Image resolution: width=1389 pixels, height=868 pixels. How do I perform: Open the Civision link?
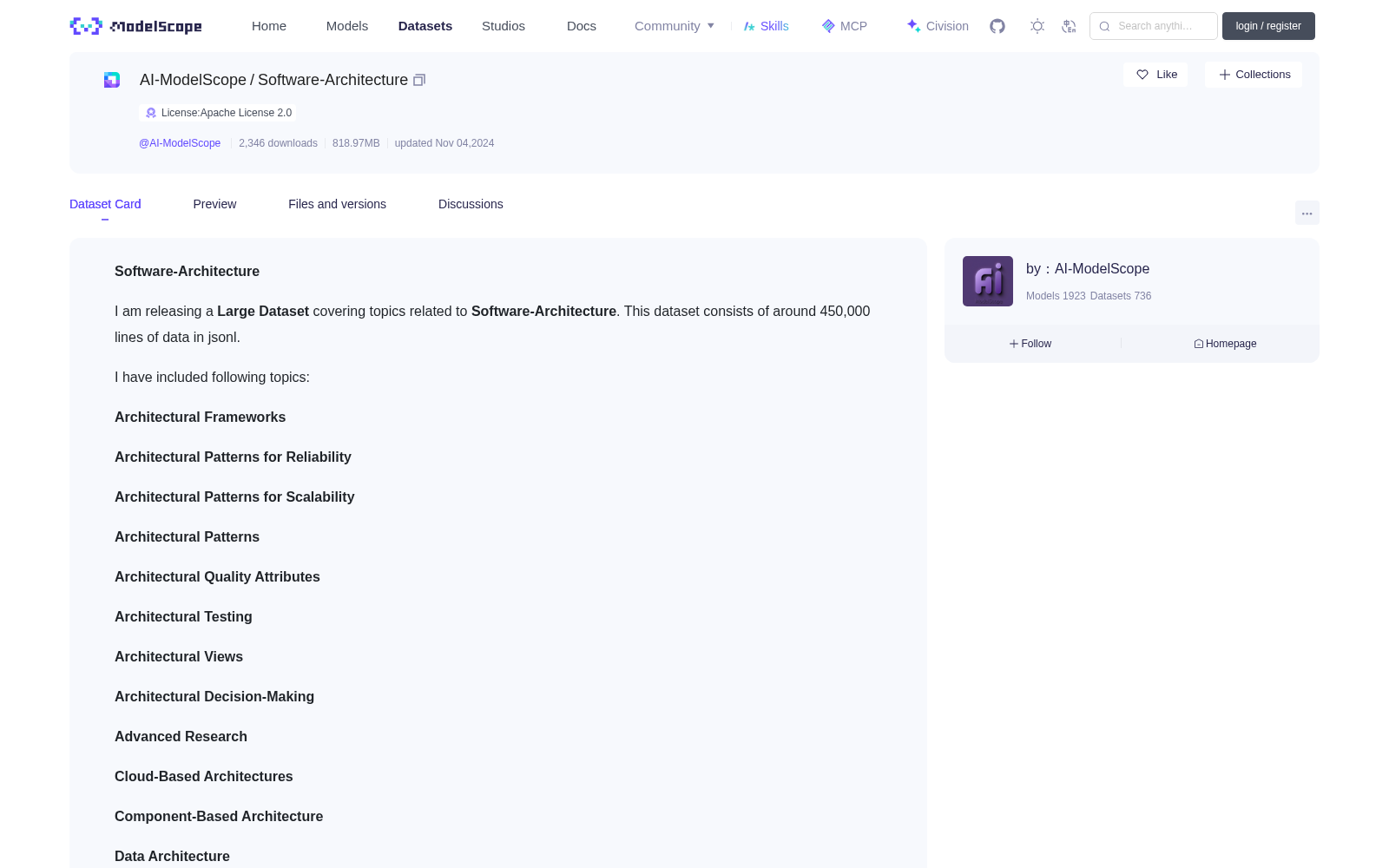947,26
